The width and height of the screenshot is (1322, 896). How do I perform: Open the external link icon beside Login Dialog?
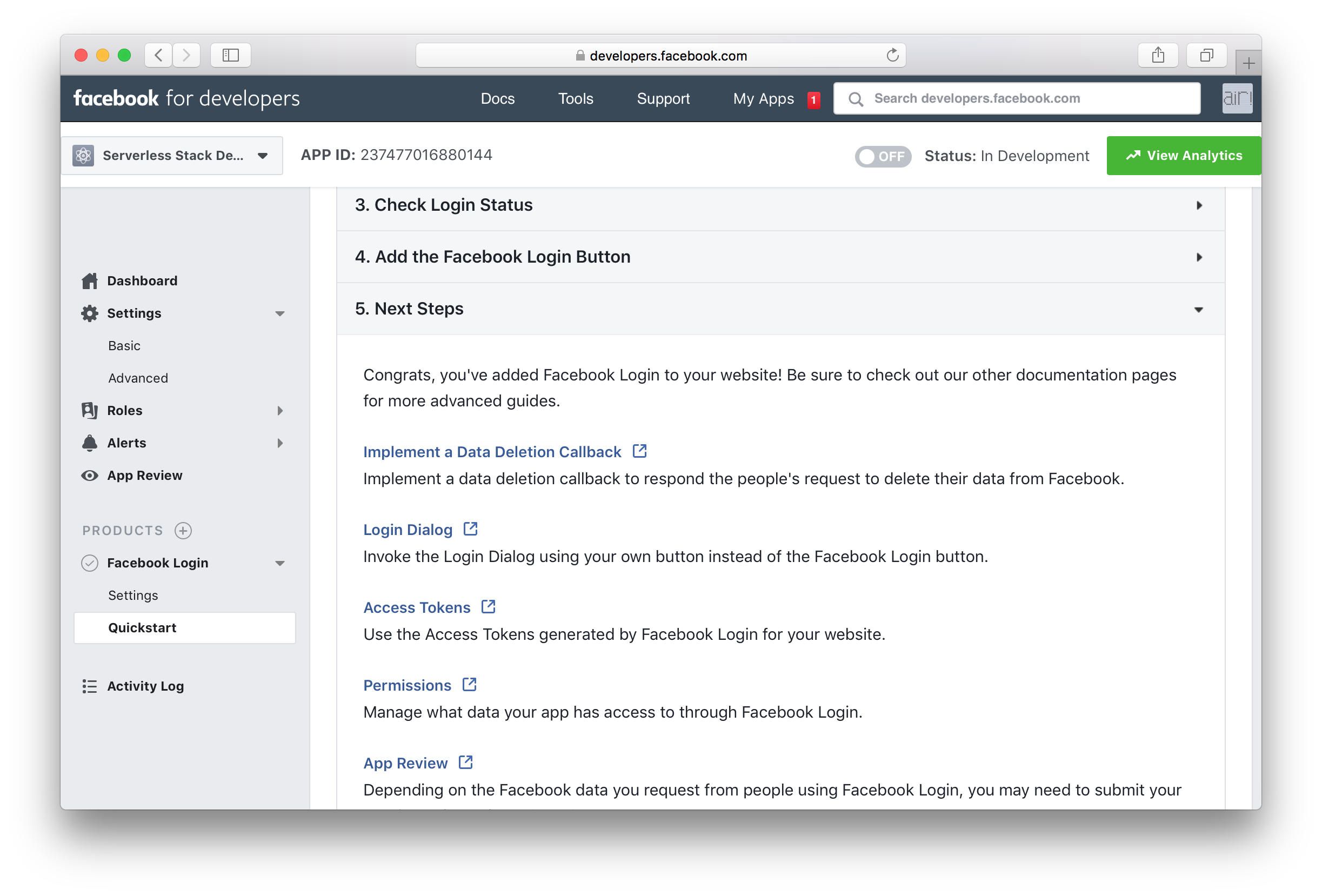[x=470, y=529]
